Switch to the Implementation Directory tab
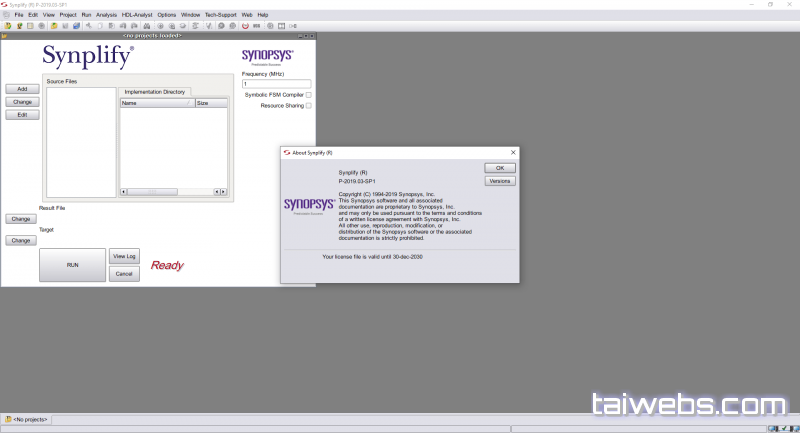800x433 pixels. 154,92
